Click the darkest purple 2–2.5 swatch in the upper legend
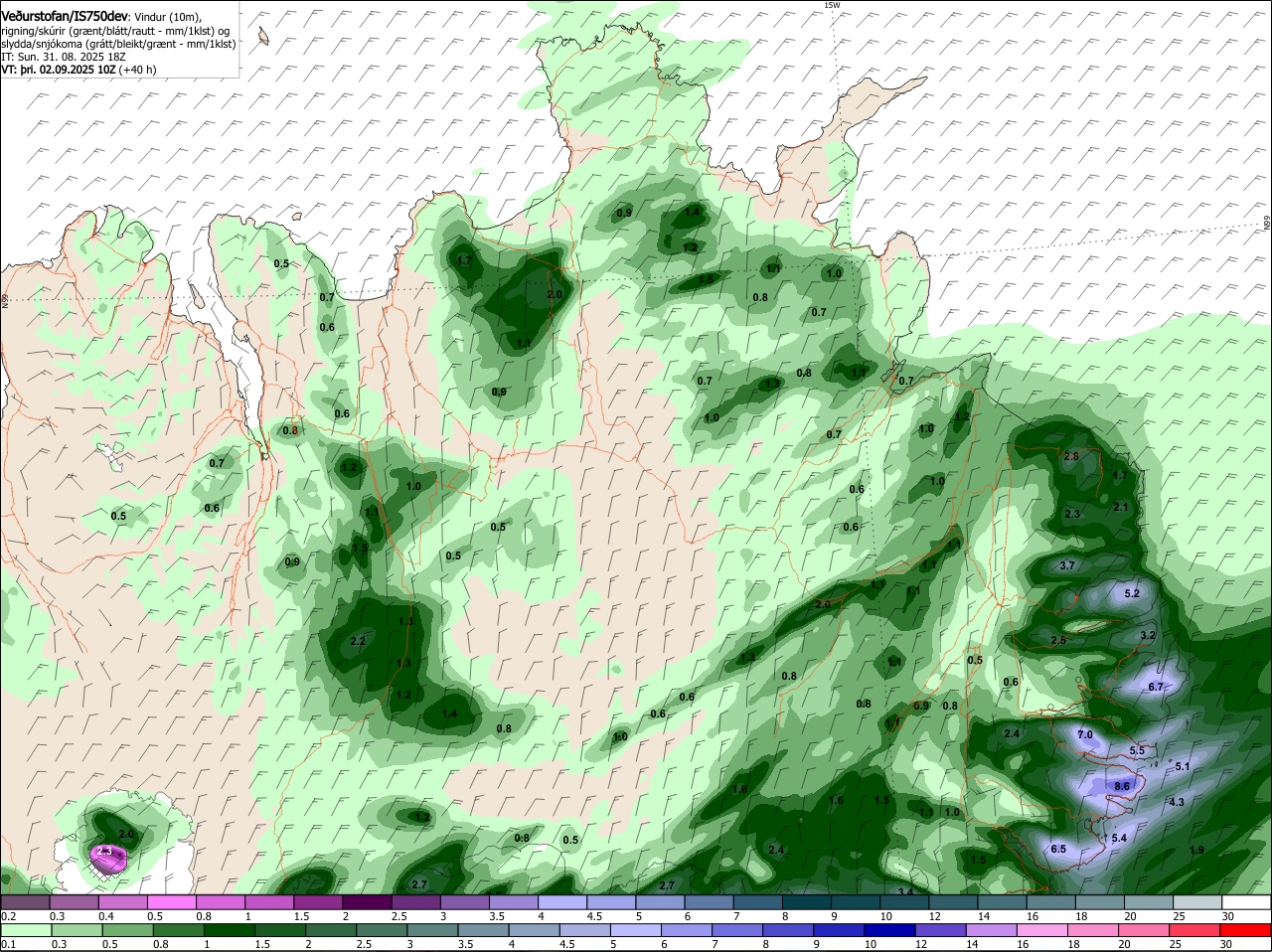The height and width of the screenshot is (952, 1272). [x=370, y=902]
